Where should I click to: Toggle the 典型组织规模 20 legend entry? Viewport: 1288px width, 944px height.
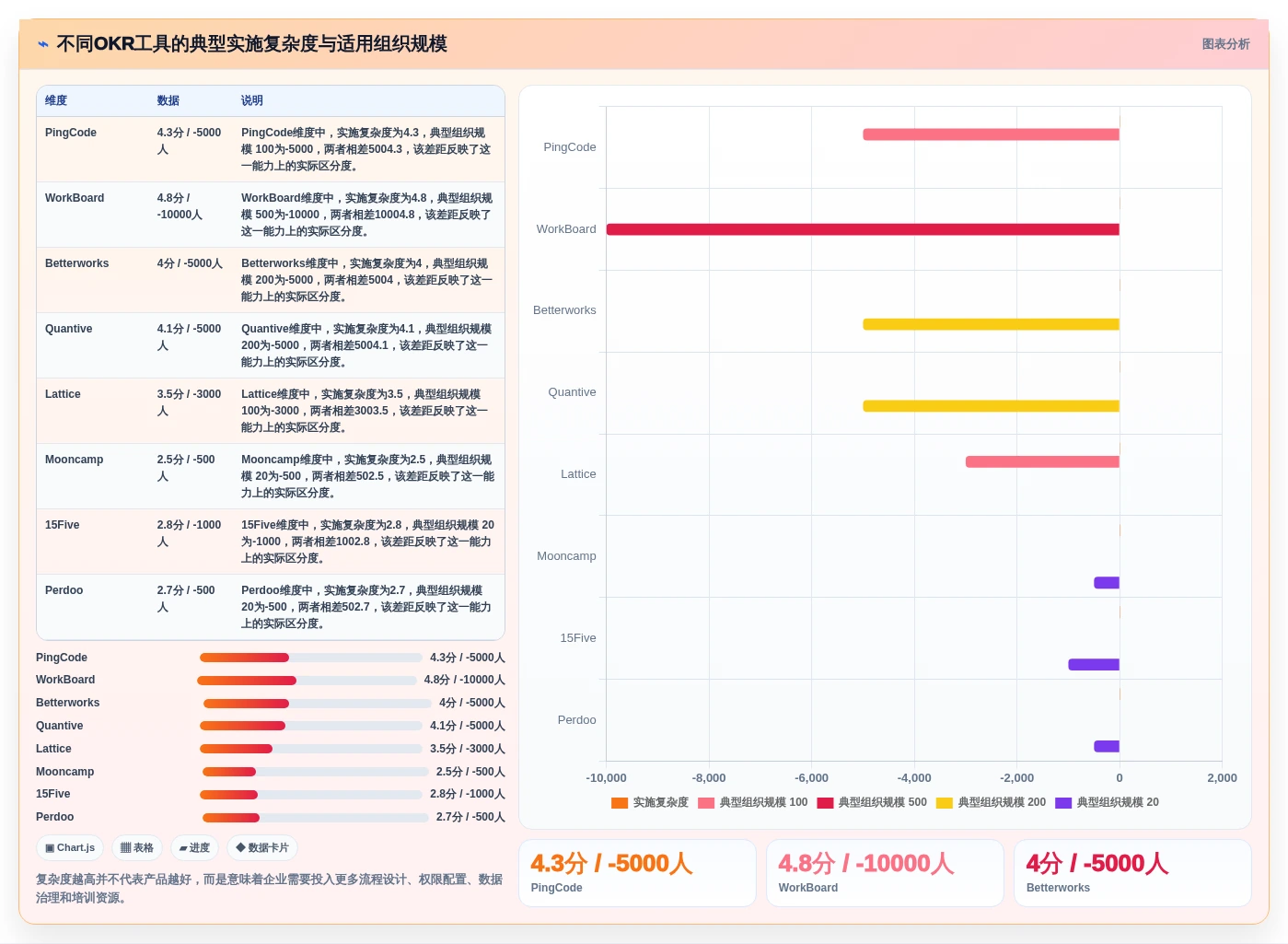(x=1107, y=802)
